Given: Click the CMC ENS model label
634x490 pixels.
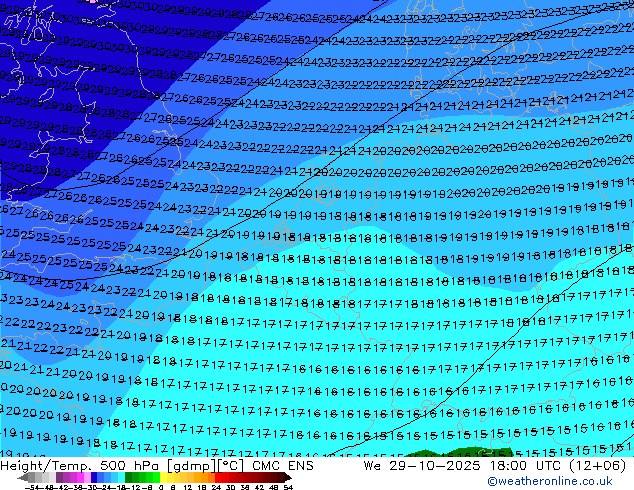Looking at the screenshot, I should pyautogui.click(x=283, y=466).
